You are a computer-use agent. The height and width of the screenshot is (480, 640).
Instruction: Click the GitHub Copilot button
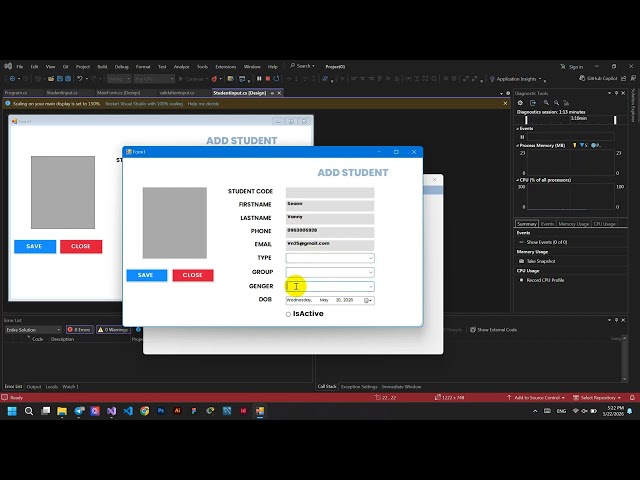(x=598, y=78)
